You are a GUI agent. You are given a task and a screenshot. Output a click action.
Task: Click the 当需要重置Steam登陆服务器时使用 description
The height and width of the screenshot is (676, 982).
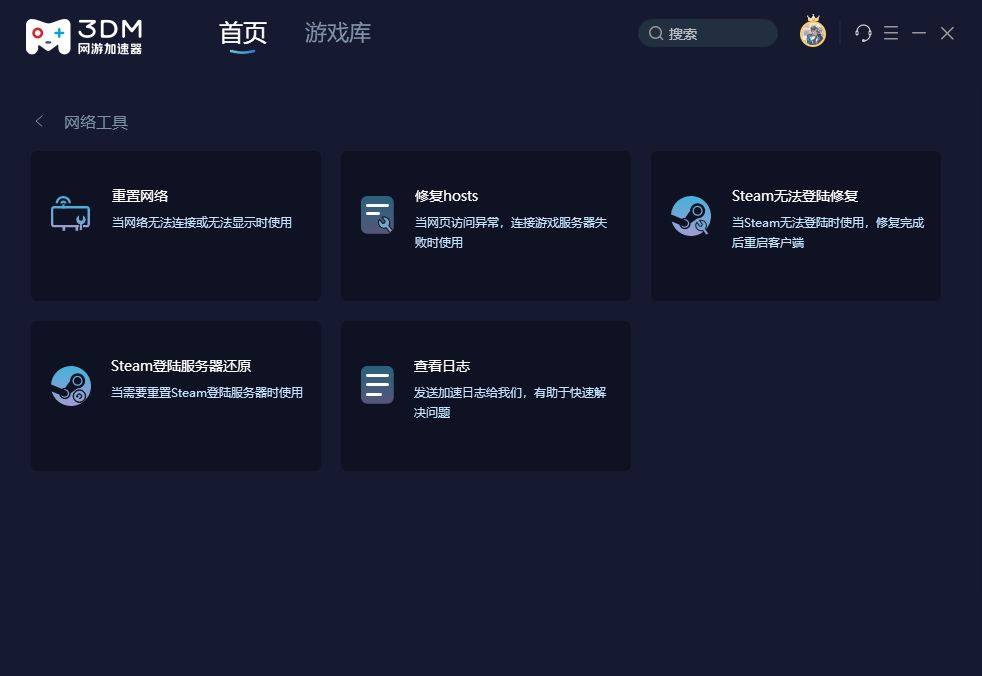pyautogui.click(x=207, y=392)
